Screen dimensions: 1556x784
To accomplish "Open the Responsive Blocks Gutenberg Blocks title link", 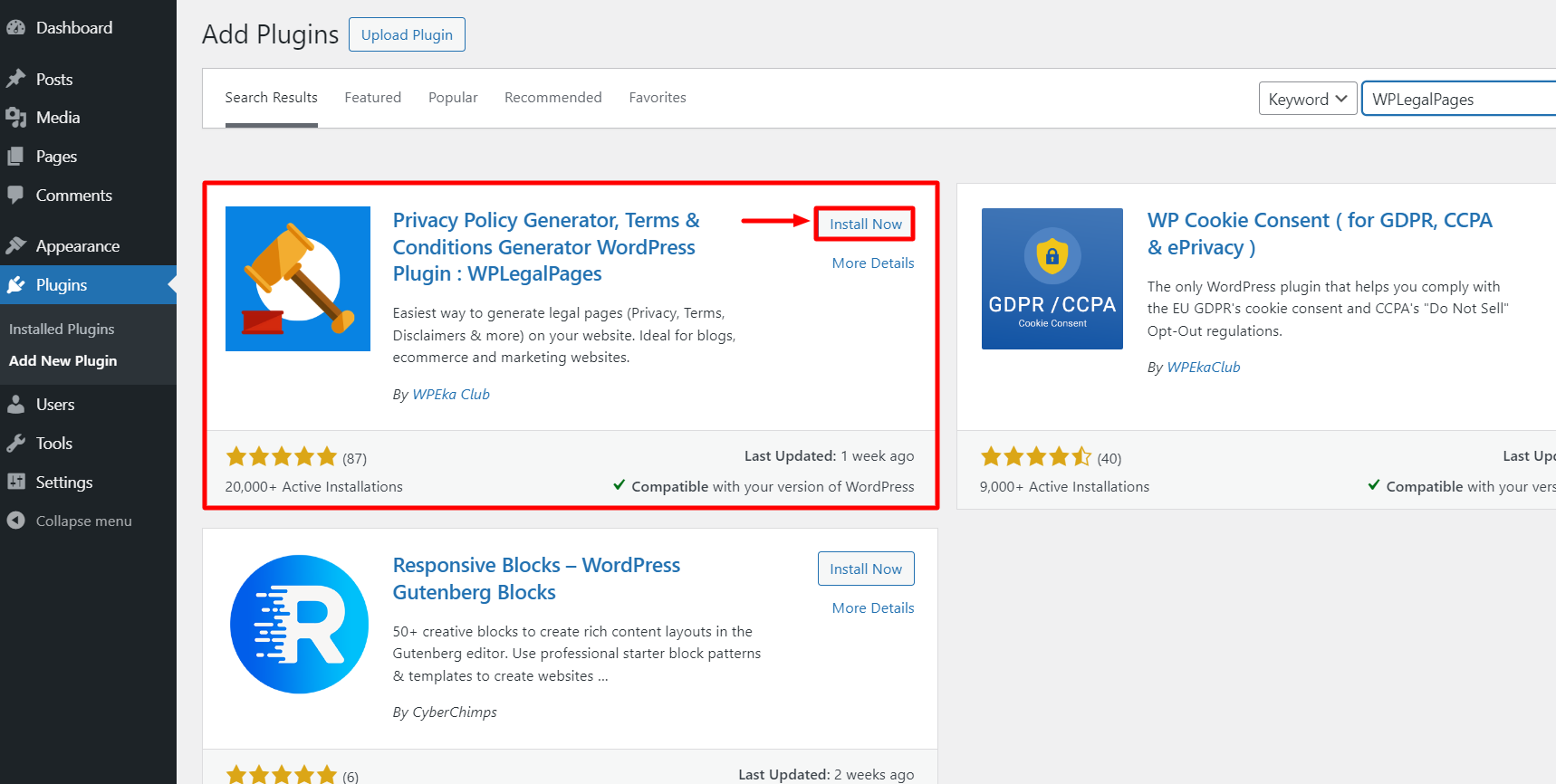I will (536, 578).
